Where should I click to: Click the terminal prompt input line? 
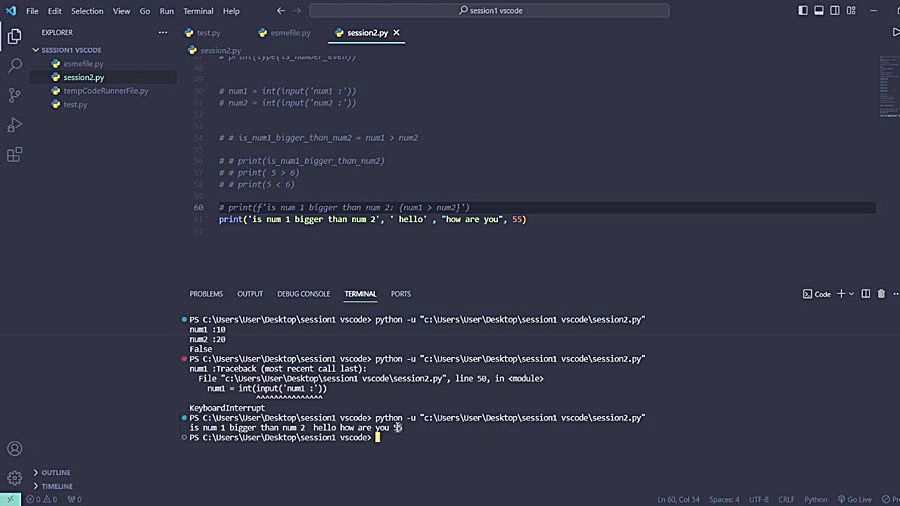tap(378, 437)
